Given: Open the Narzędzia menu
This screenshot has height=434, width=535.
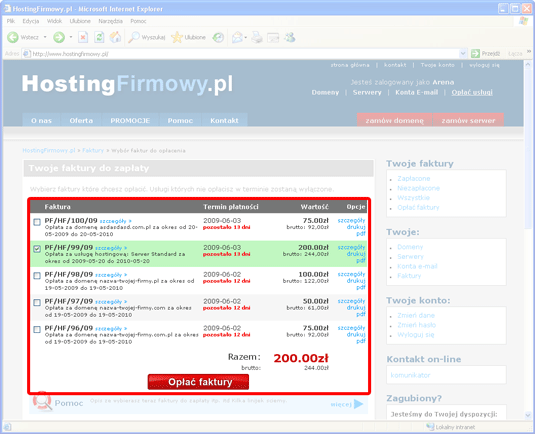Looking at the screenshot, I should pyautogui.click(x=111, y=21).
